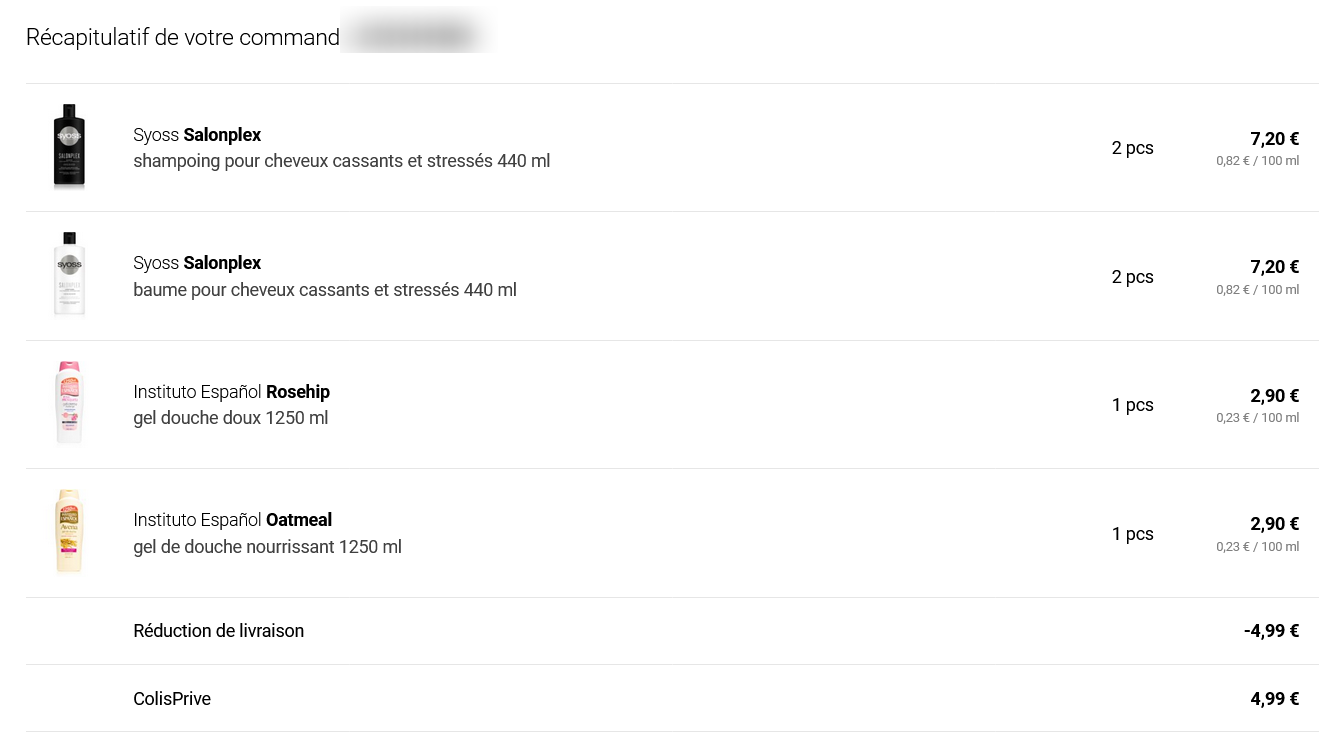The image size is (1340, 738).
Task: Click the -4,99 € delivery discount amount
Action: click(1271, 631)
